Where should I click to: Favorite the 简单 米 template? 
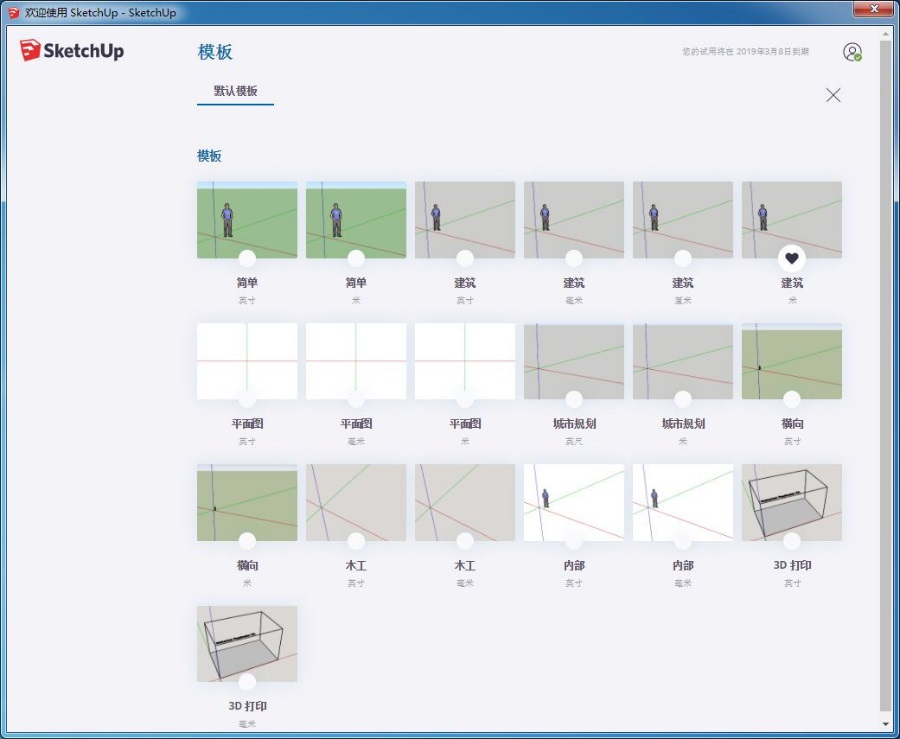[356, 258]
